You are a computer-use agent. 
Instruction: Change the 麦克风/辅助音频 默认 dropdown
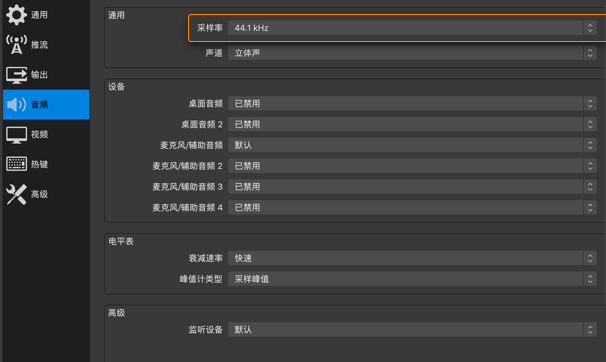(412, 145)
